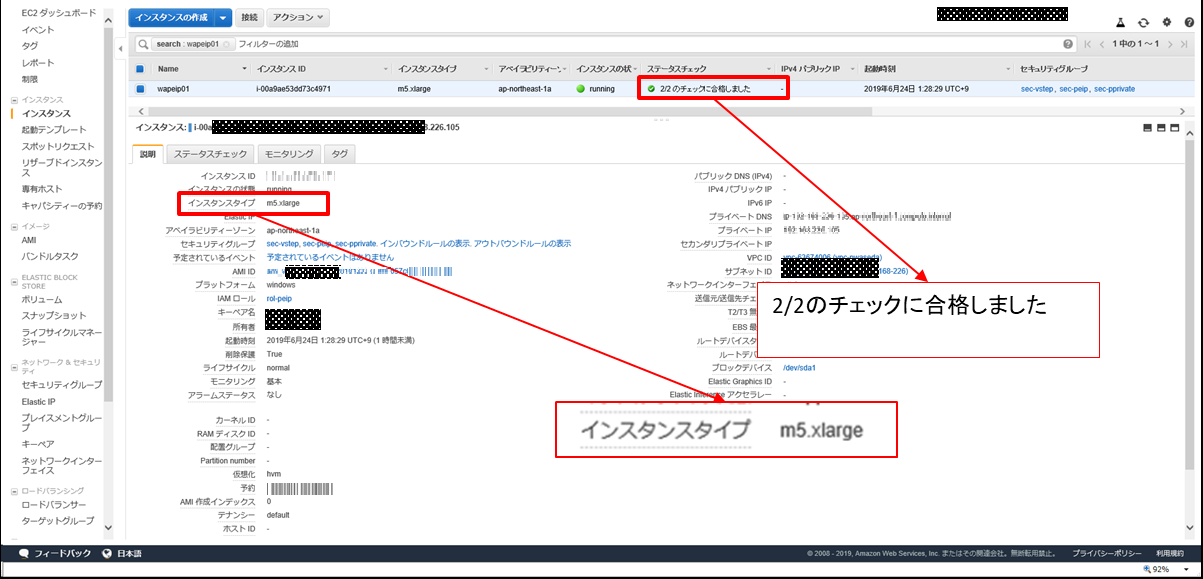Image resolution: width=1203 pixels, height=579 pixels.
Task: Click the experiments flask icon
Action: pyautogui.click(x=1121, y=22)
